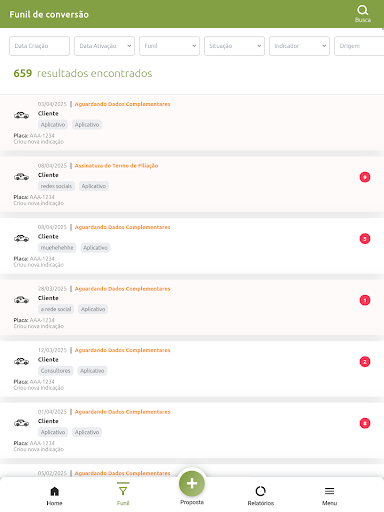Click red notification badge on 08/04/2025 Assinatura entry
Image resolution: width=384 pixels, height=512 pixels.
365,177
